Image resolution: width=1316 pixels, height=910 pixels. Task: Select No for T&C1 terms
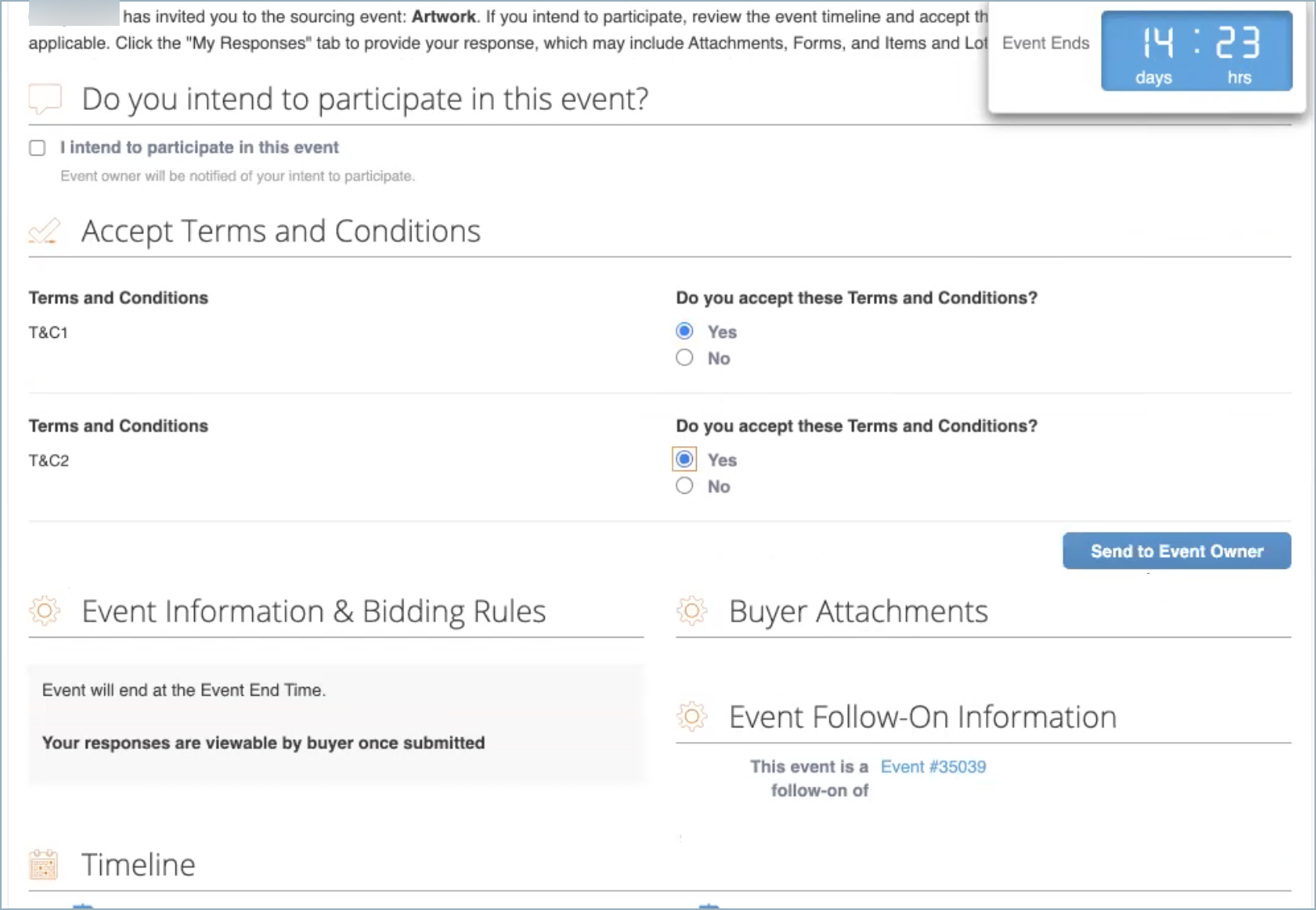point(685,357)
